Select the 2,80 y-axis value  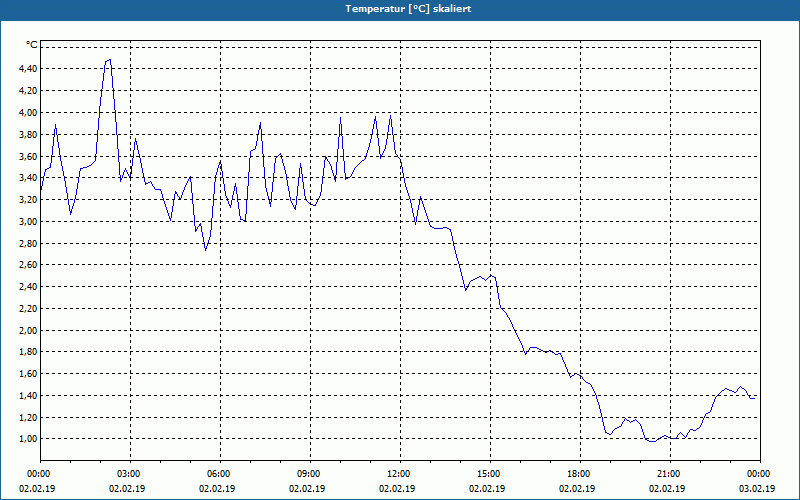pyautogui.click(x=28, y=243)
